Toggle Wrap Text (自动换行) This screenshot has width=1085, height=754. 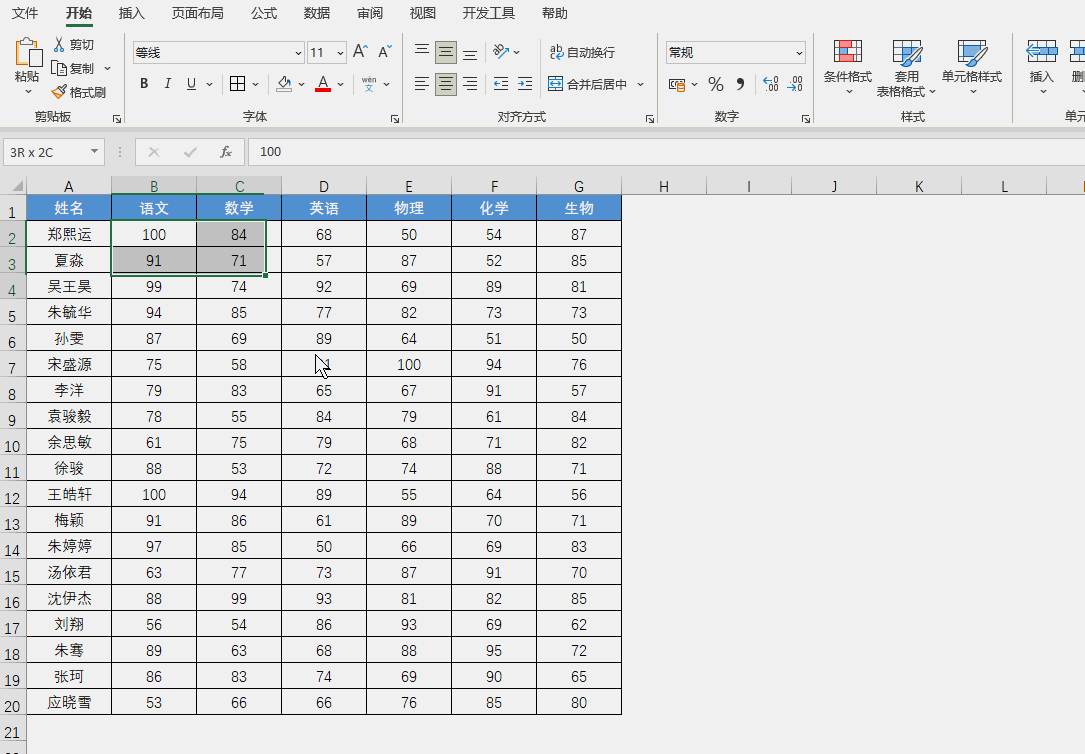(583, 52)
